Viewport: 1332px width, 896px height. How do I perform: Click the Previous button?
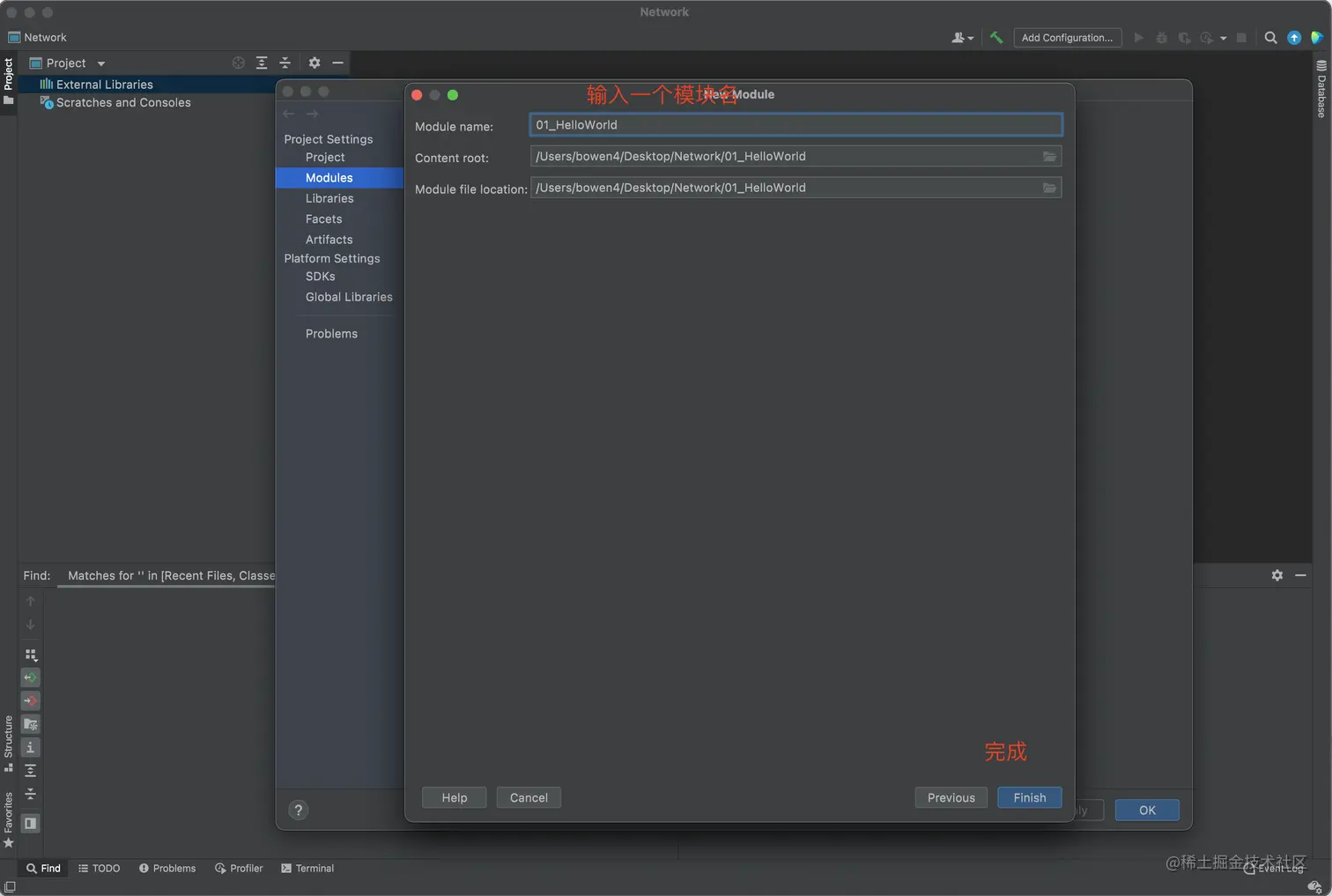point(951,797)
